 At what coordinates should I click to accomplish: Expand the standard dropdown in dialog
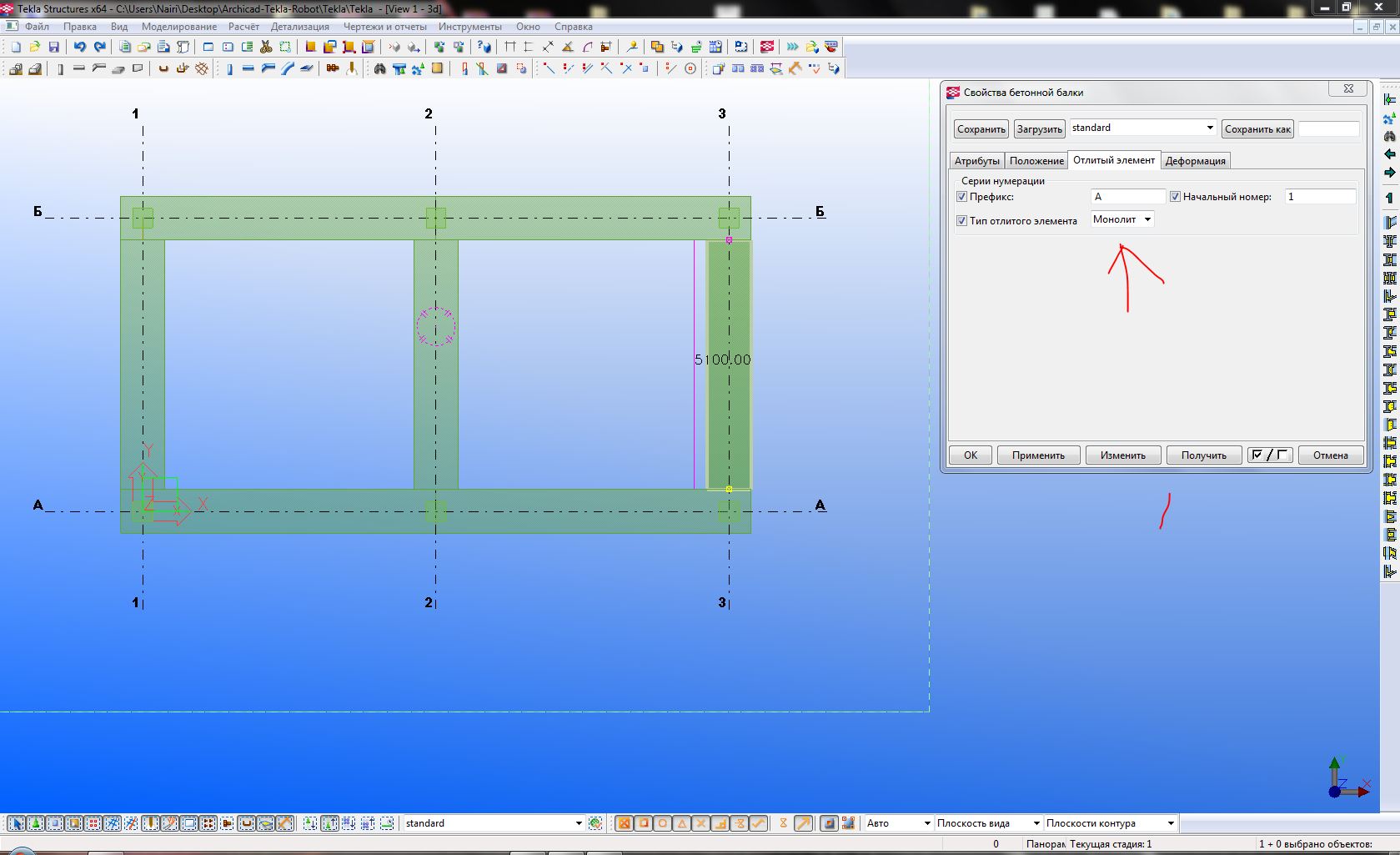1209,128
